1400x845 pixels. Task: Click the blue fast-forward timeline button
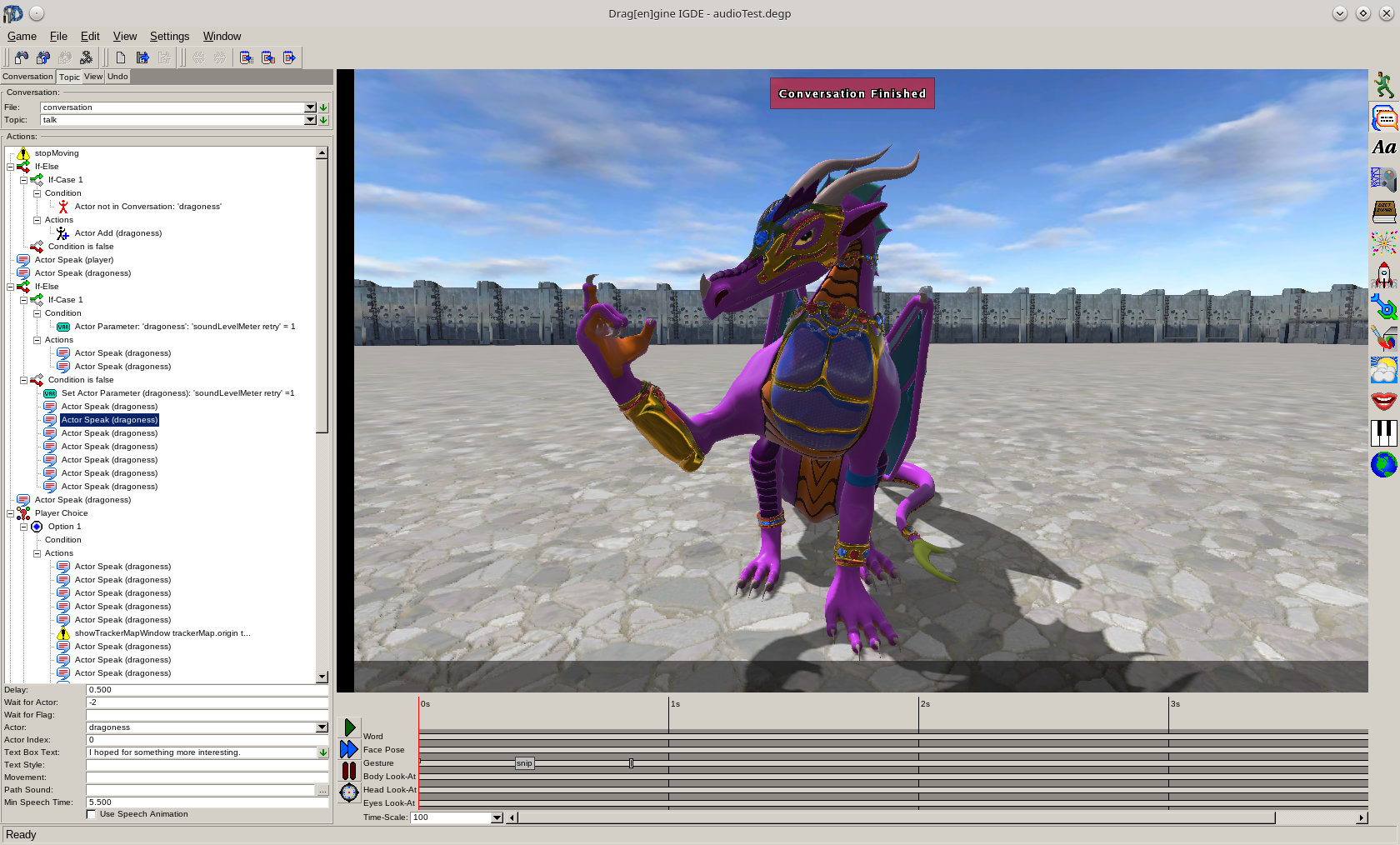tap(349, 749)
